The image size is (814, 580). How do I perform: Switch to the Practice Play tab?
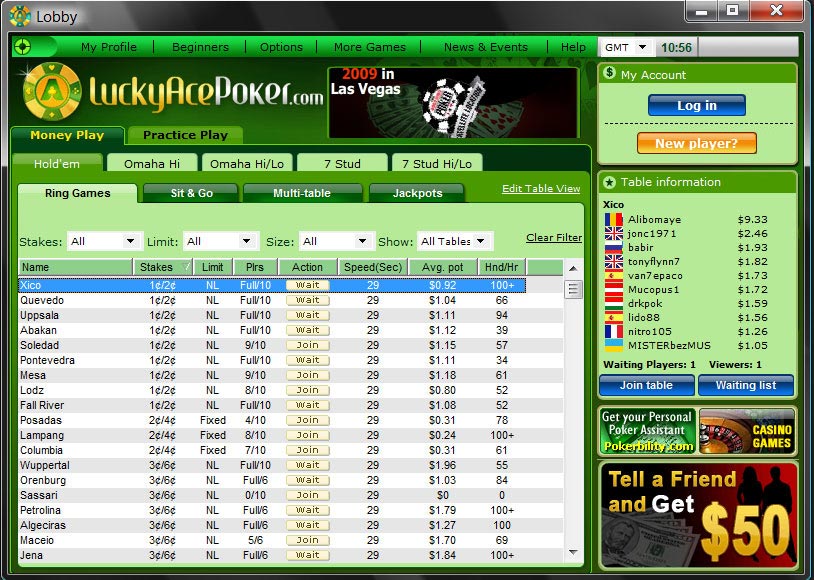click(185, 135)
